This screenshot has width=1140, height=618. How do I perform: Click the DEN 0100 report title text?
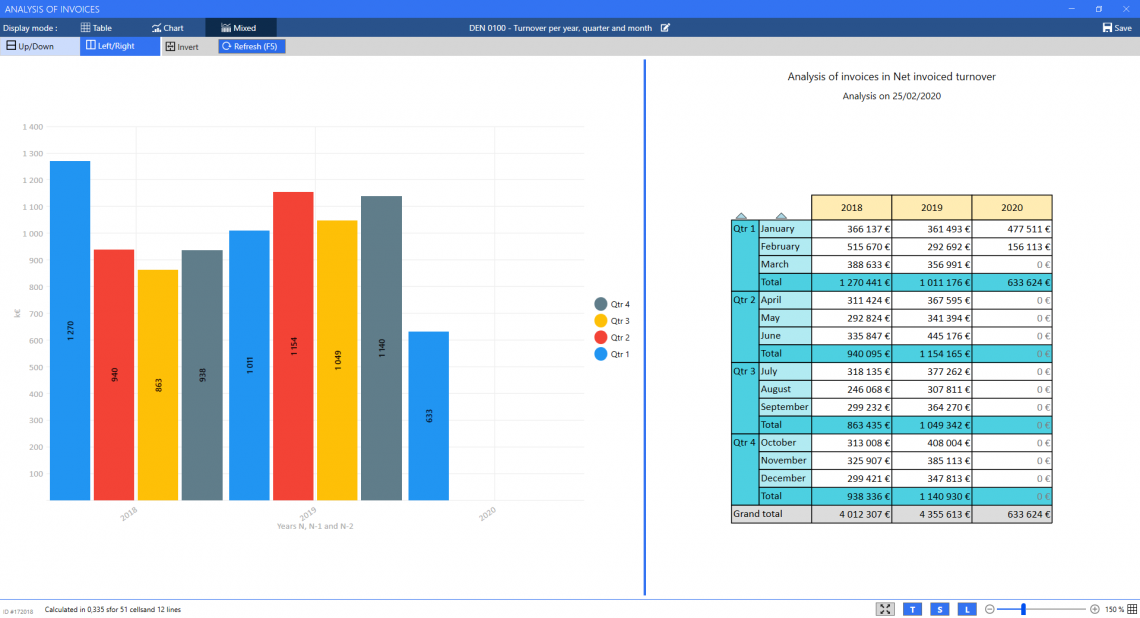point(560,28)
